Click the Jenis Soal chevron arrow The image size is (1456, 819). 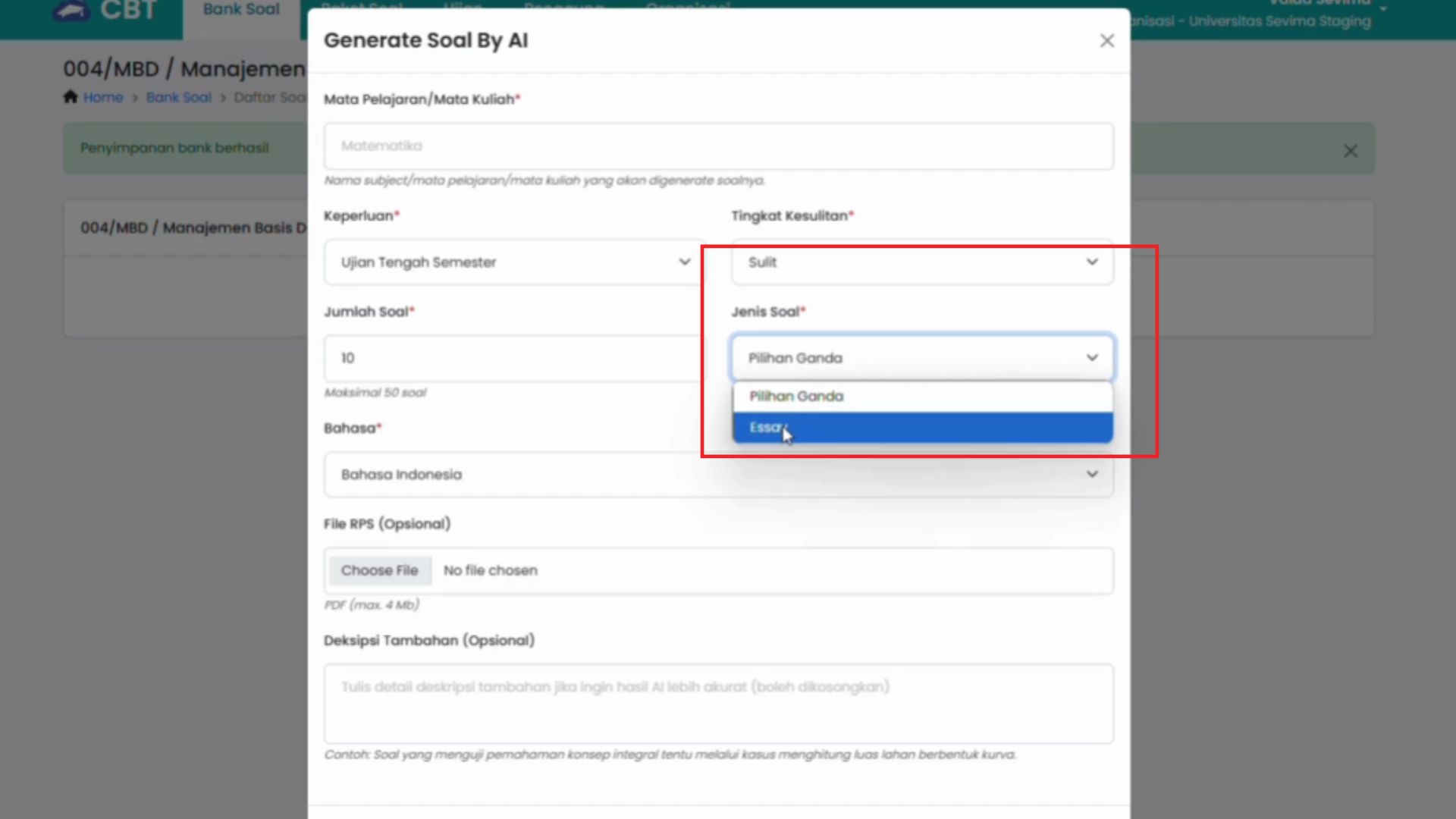click(x=1091, y=358)
